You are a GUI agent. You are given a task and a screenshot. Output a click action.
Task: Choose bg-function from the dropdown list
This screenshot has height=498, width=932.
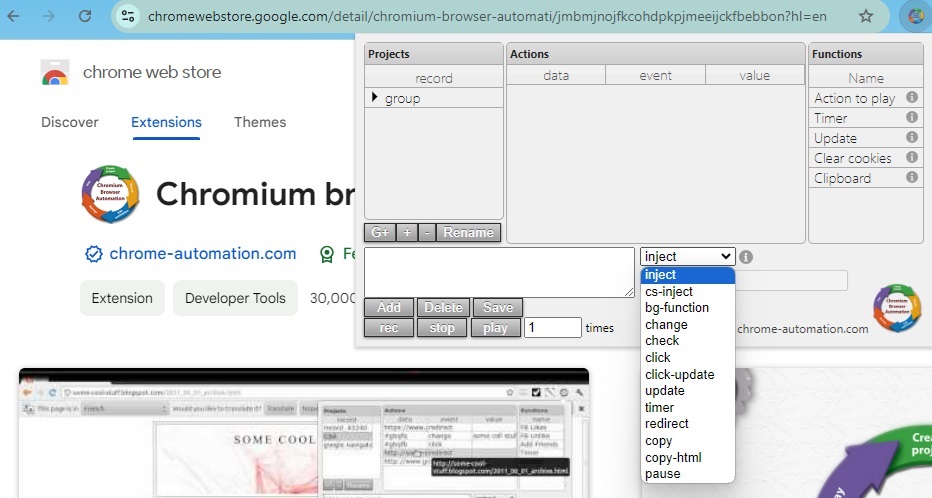(x=688, y=308)
